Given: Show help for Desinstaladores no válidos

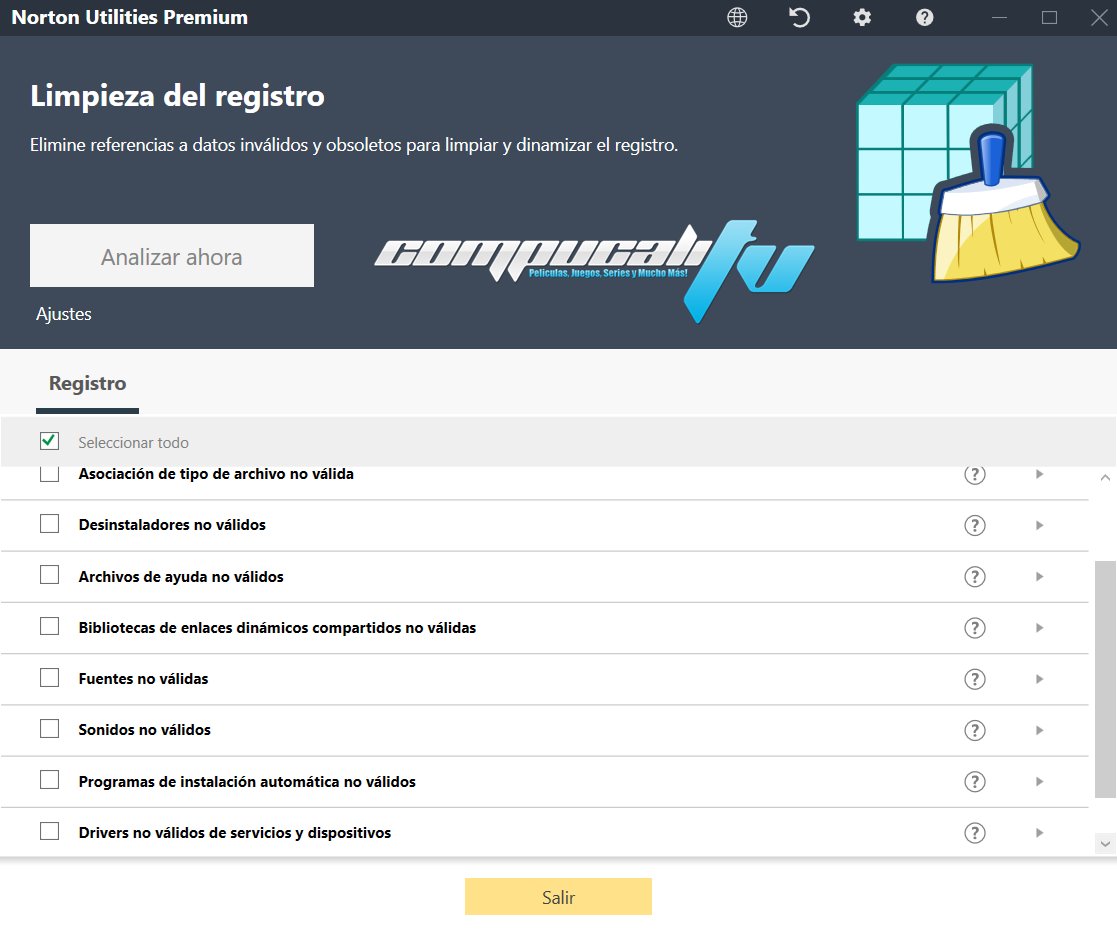Looking at the screenshot, I should (975, 525).
